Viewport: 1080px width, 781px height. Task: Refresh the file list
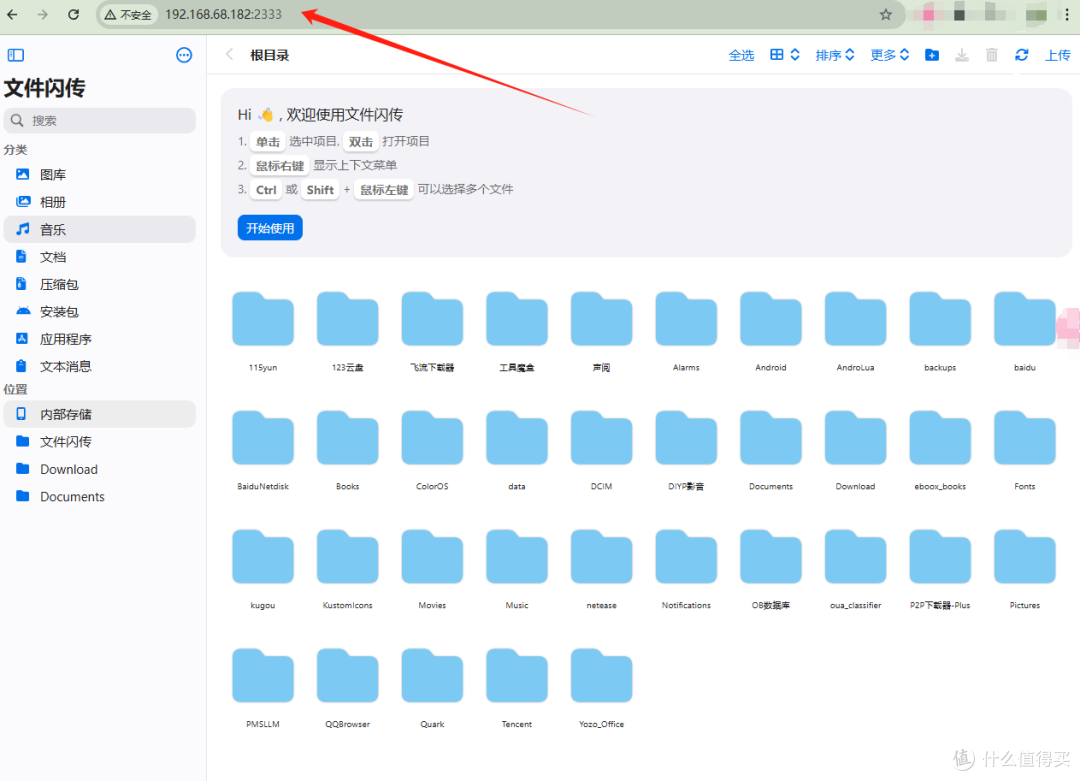tap(1021, 55)
